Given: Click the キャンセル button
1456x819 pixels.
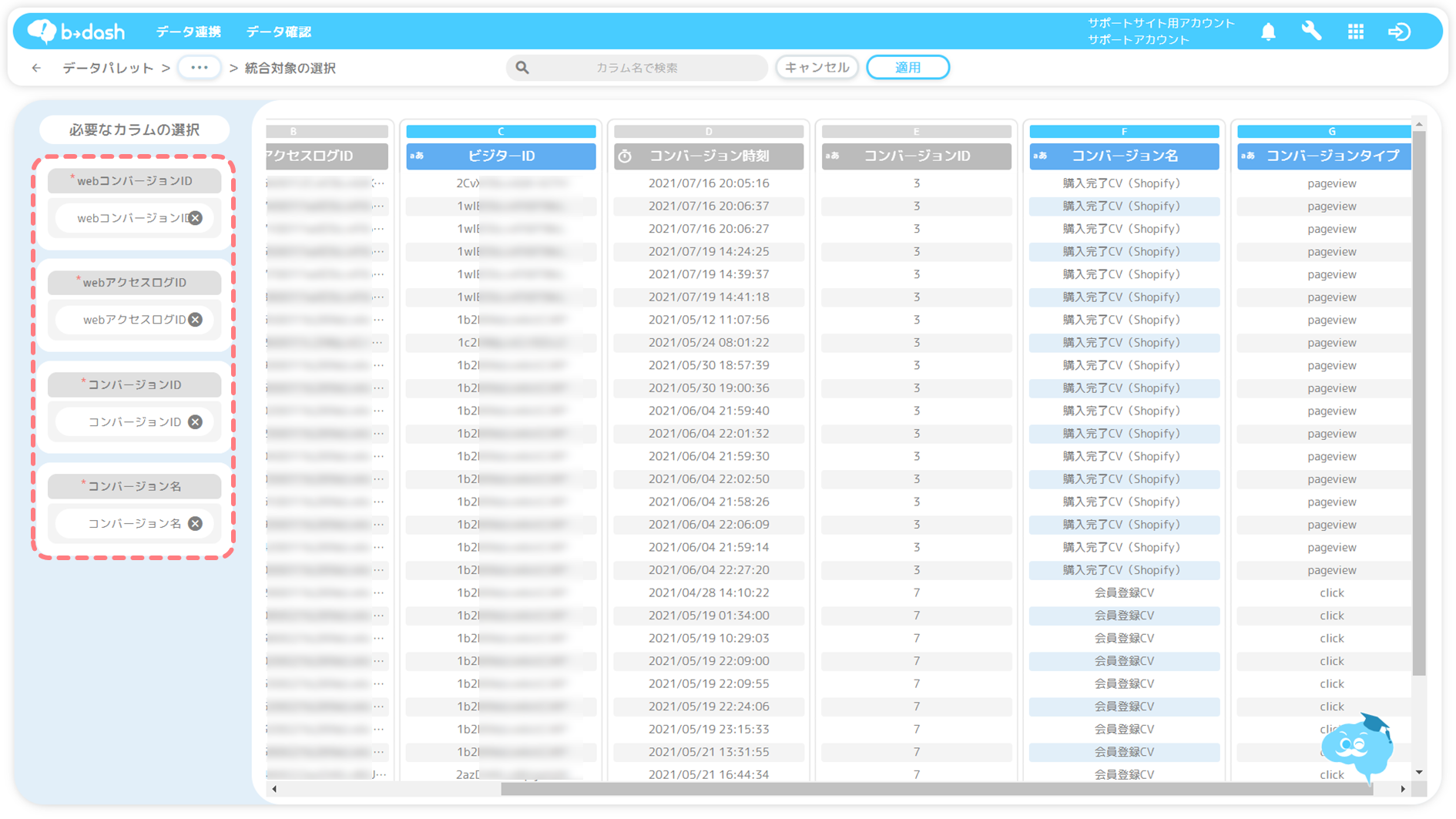Looking at the screenshot, I should (x=817, y=67).
